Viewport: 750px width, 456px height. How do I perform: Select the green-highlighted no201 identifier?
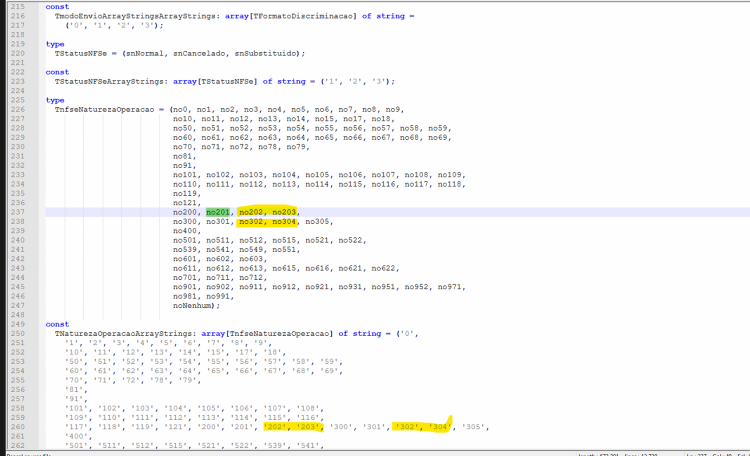[x=218, y=212]
